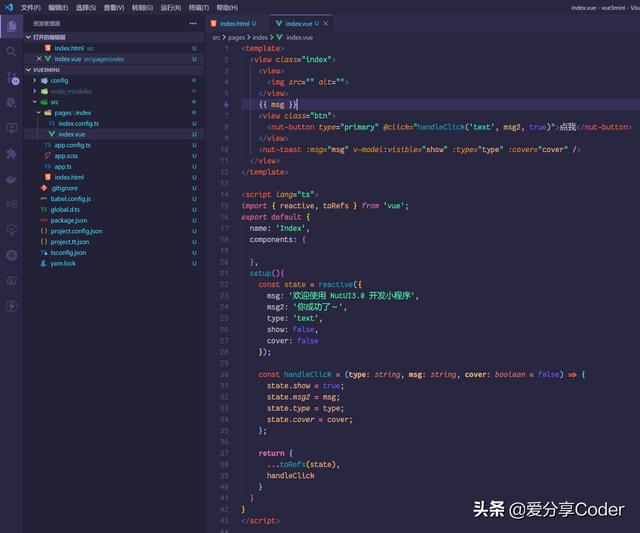Viewport: 640px width, 533px height.
Task: Open the 选择(S) Selection menu
Action: pos(86,7)
